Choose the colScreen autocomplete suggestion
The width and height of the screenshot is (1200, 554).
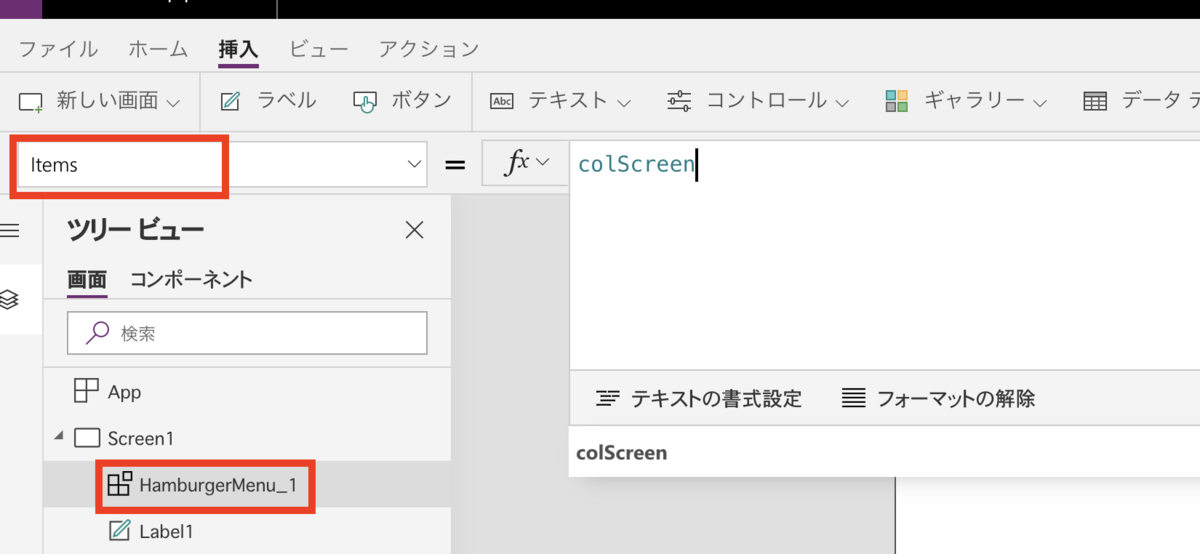pyautogui.click(x=884, y=453)
